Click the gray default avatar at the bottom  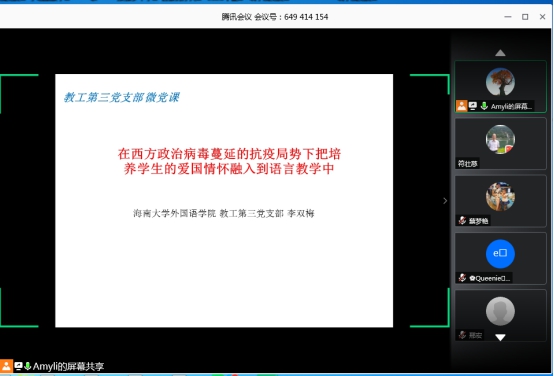[x=500, y=311]
